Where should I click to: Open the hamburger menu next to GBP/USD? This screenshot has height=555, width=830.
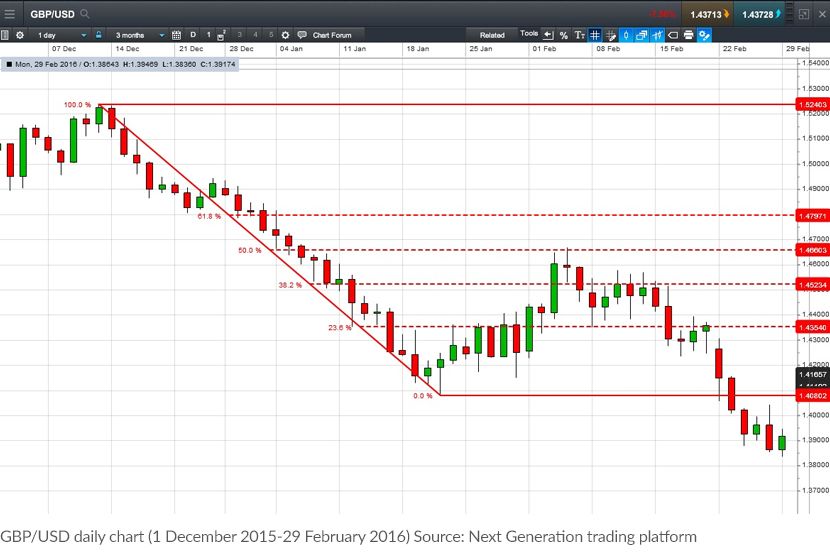[x=10, y=14]
